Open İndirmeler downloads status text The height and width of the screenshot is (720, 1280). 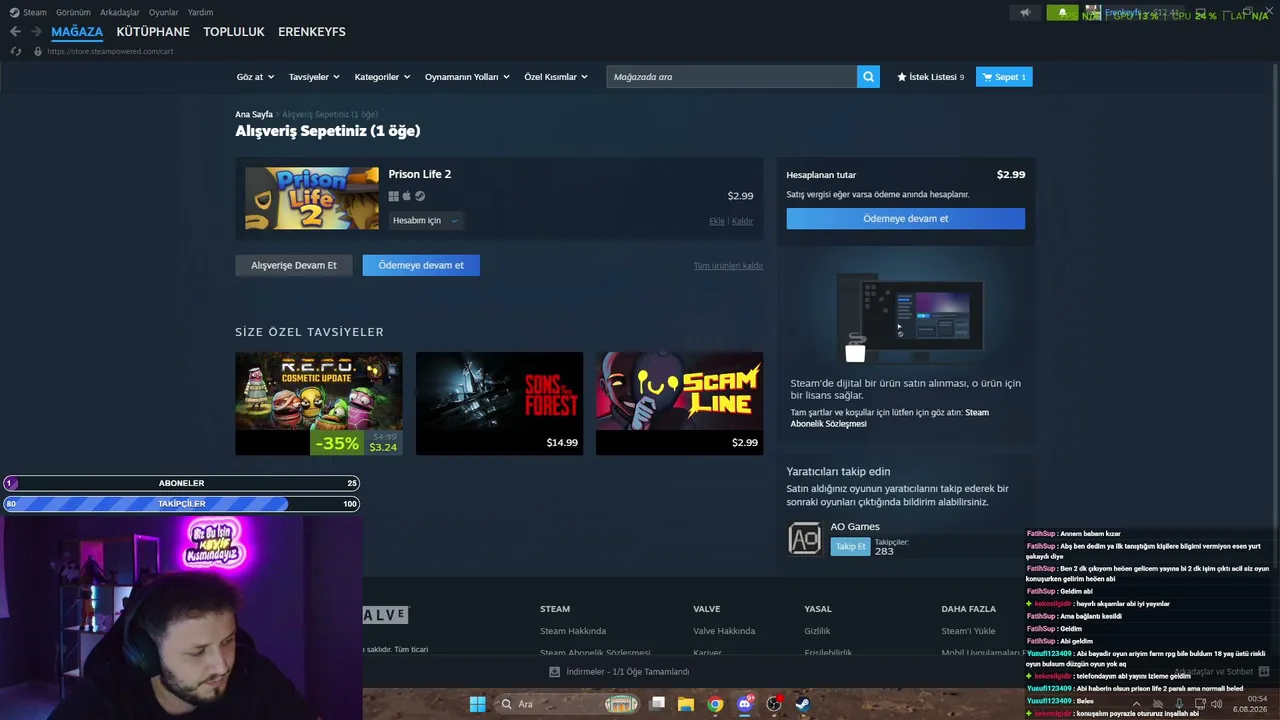628,672
